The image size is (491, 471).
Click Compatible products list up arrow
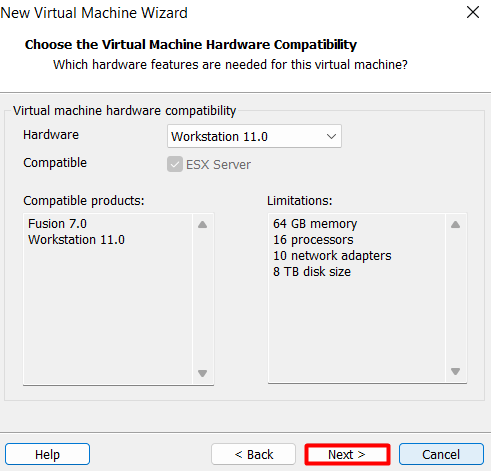click(202, 225)
